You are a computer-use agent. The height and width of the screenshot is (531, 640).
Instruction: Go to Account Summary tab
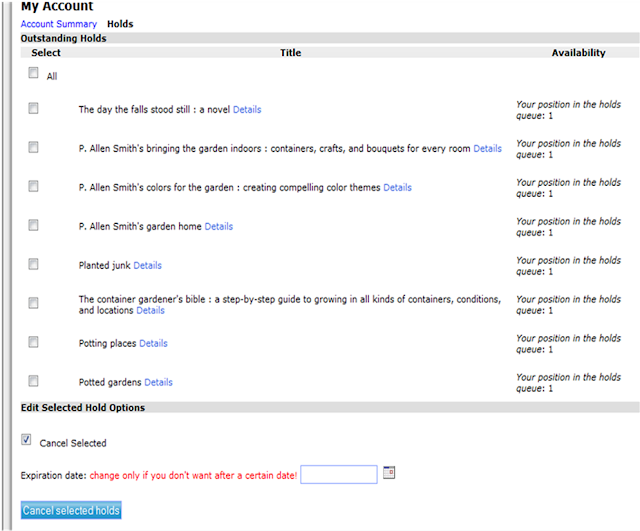click(x=59, y=24)
